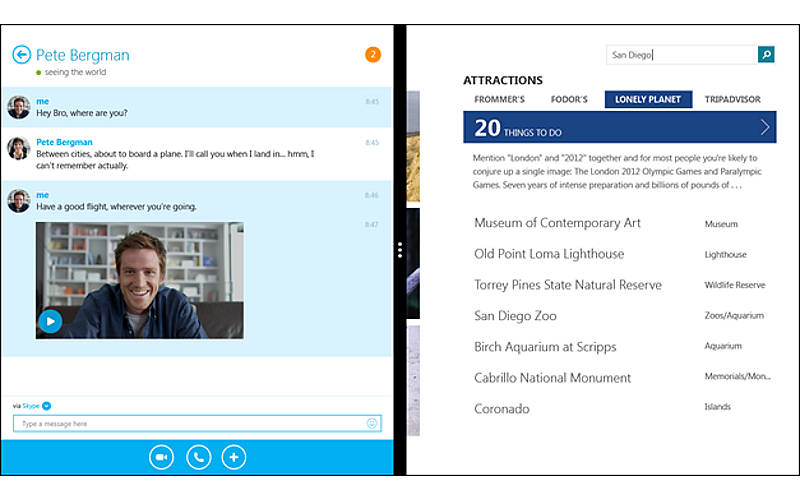Image resolution: width=800 pixels, height=500 pixels.
Task: Open the 20 Things To Do chevron
Action: [764, 127]
